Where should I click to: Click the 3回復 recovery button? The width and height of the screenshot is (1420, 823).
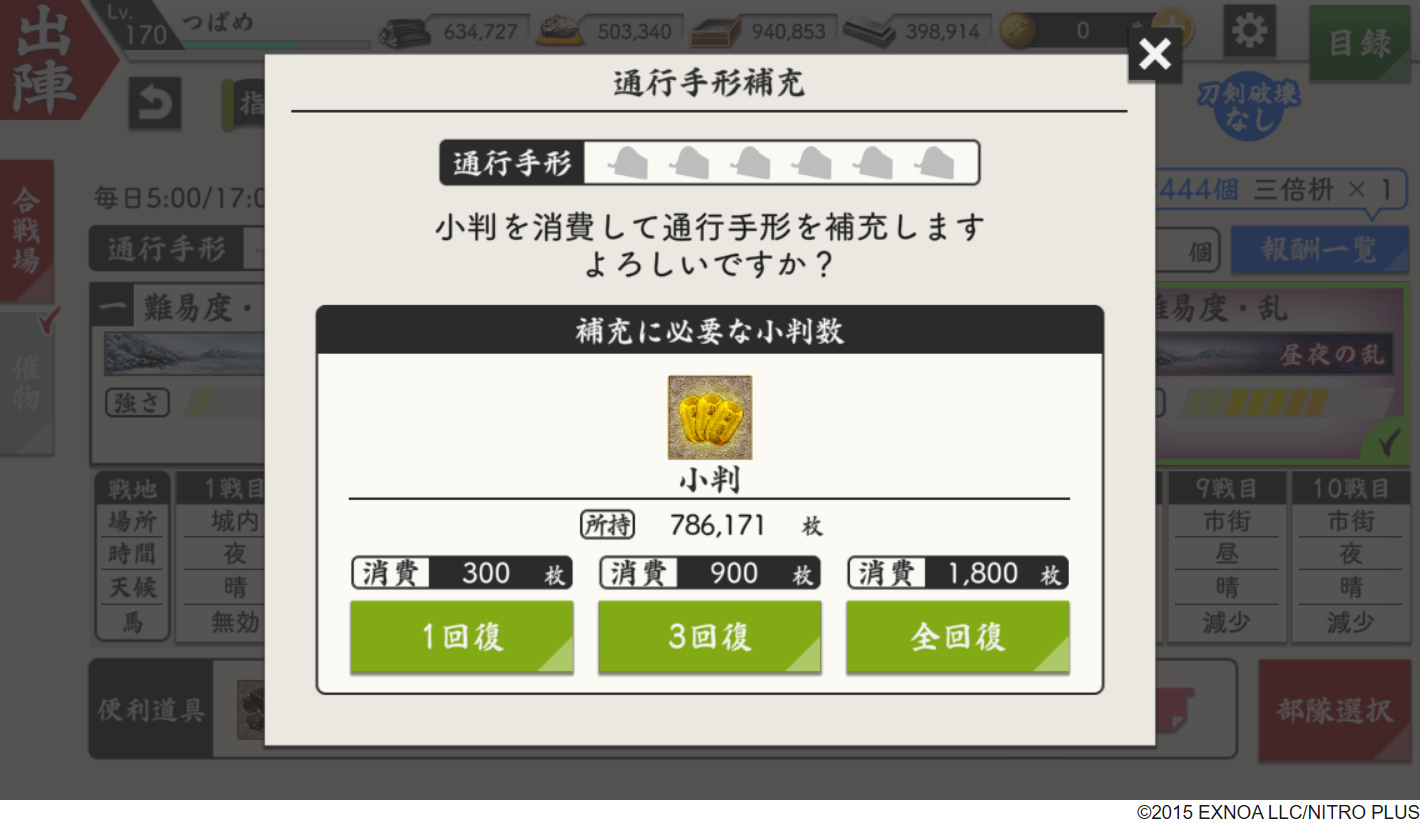click(710, 637)
